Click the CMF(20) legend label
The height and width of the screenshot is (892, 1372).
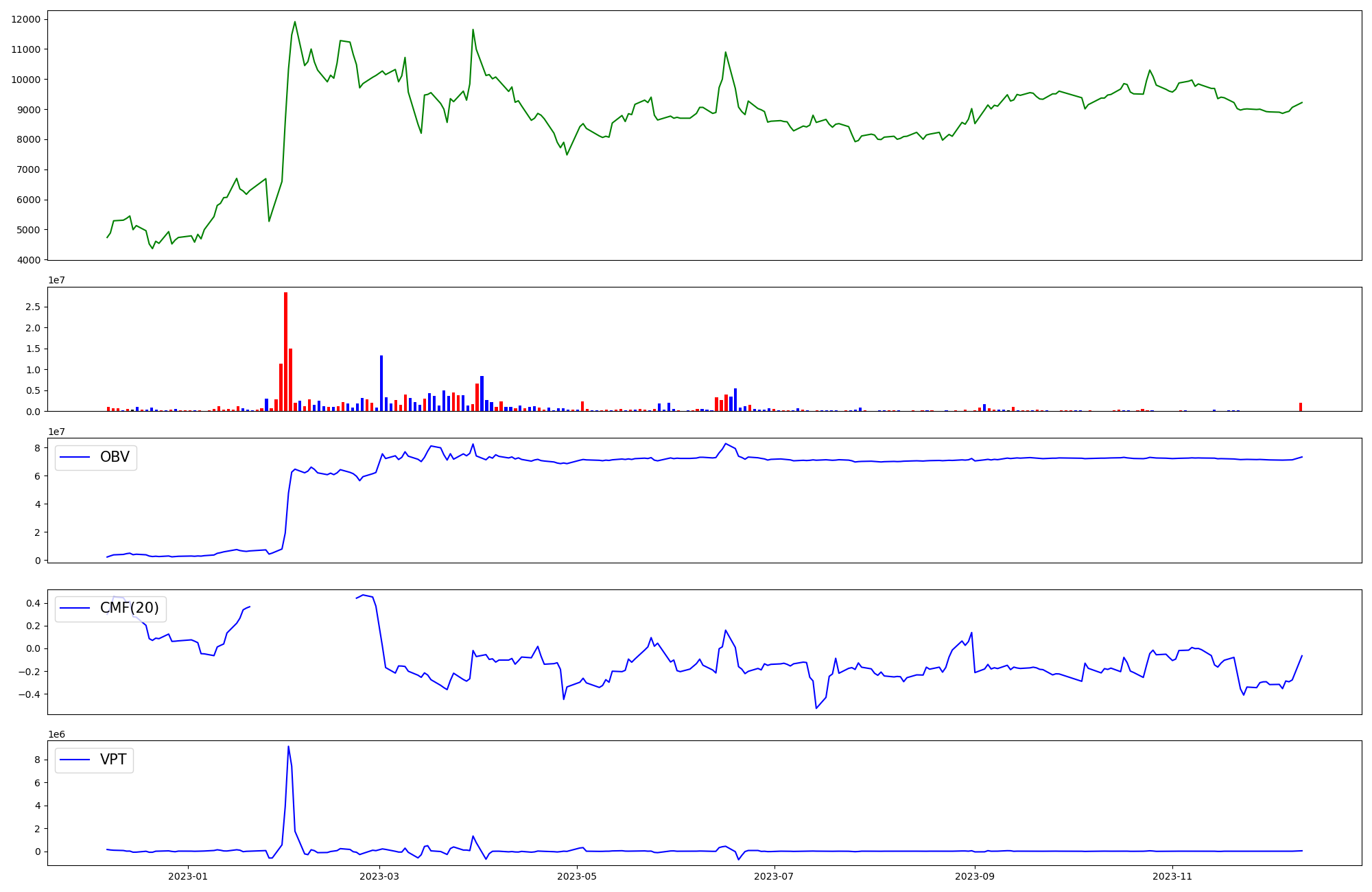[x=129, y=608]
